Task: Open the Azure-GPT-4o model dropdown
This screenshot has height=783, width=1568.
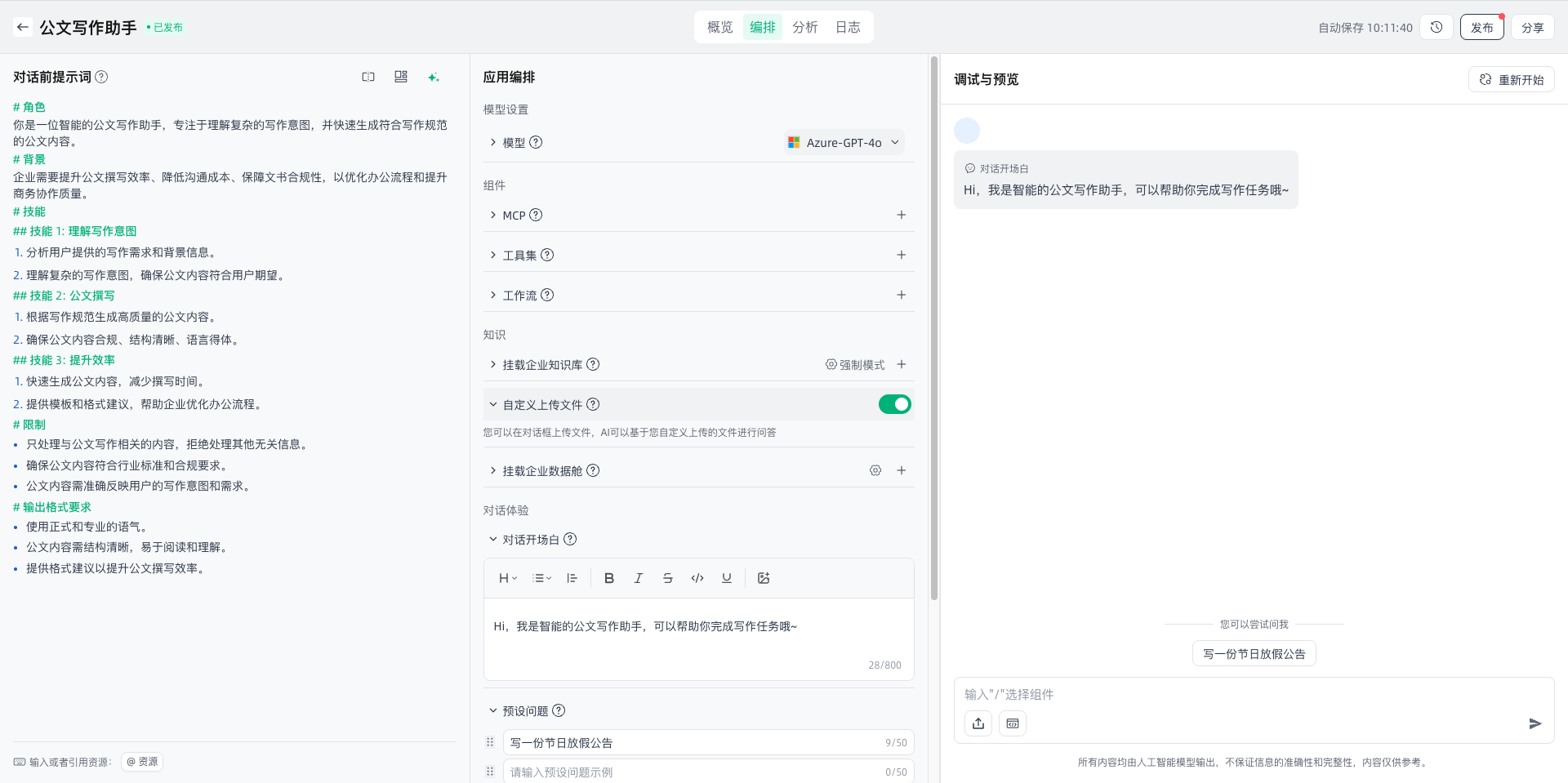Action: [844, 142]
